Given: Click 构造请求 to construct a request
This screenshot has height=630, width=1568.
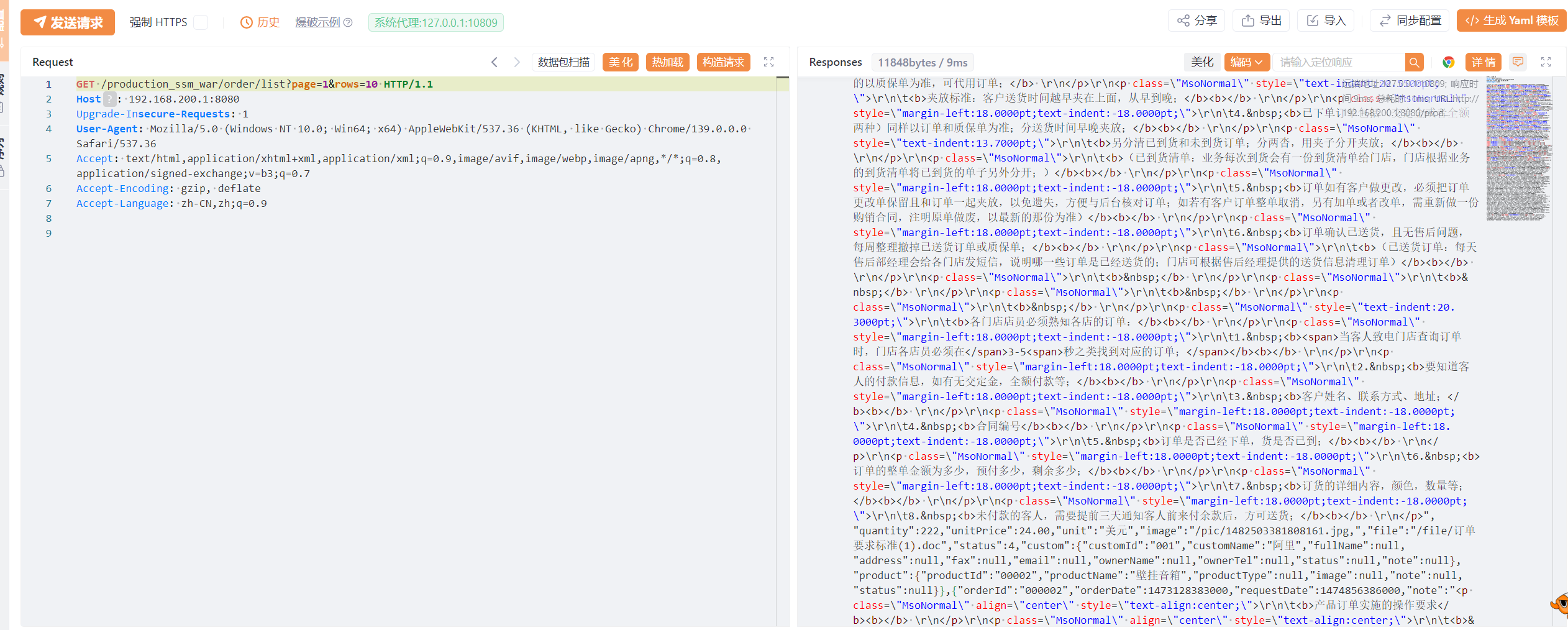Looking at the screenshot, I should 723,62.
